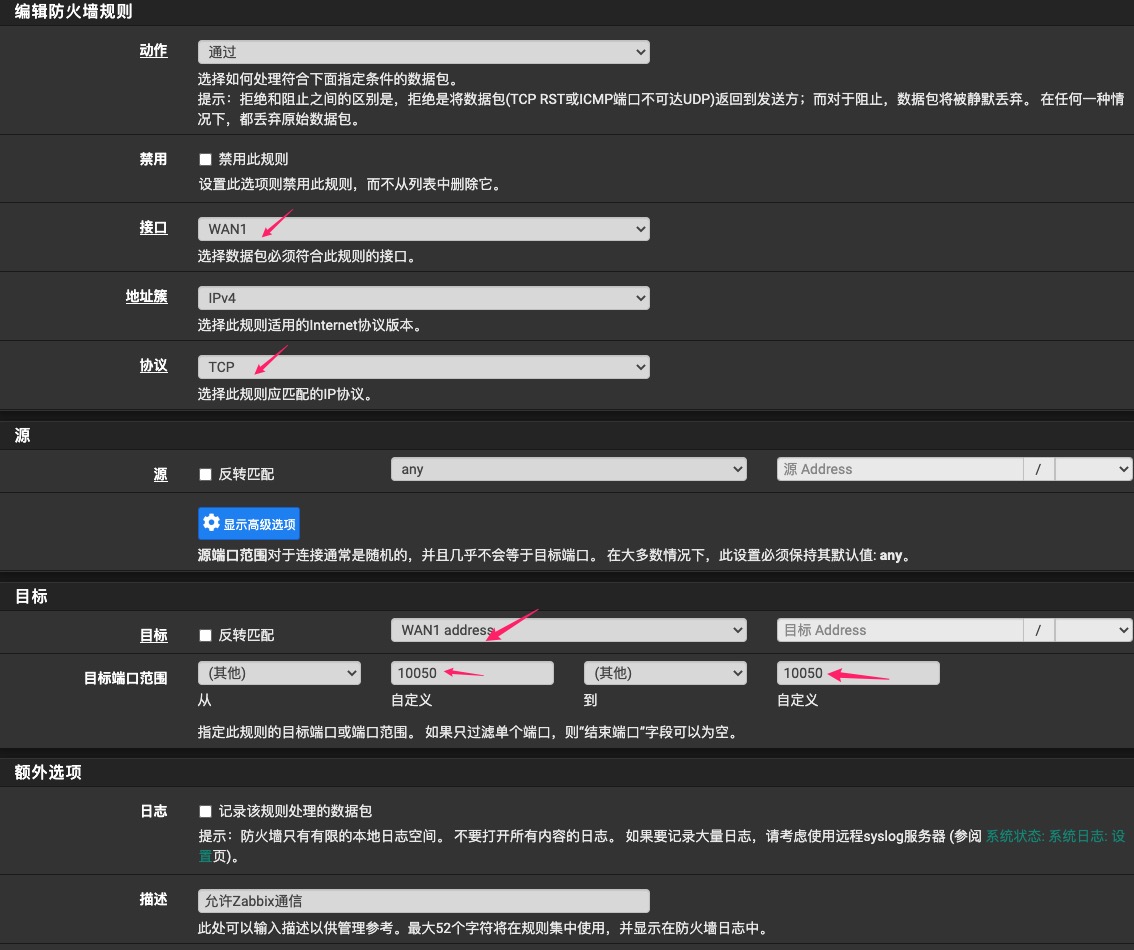Screen dimensions: 1134x950
Task: Click the 到 custom port field 10050
Action: coord(858,673)
